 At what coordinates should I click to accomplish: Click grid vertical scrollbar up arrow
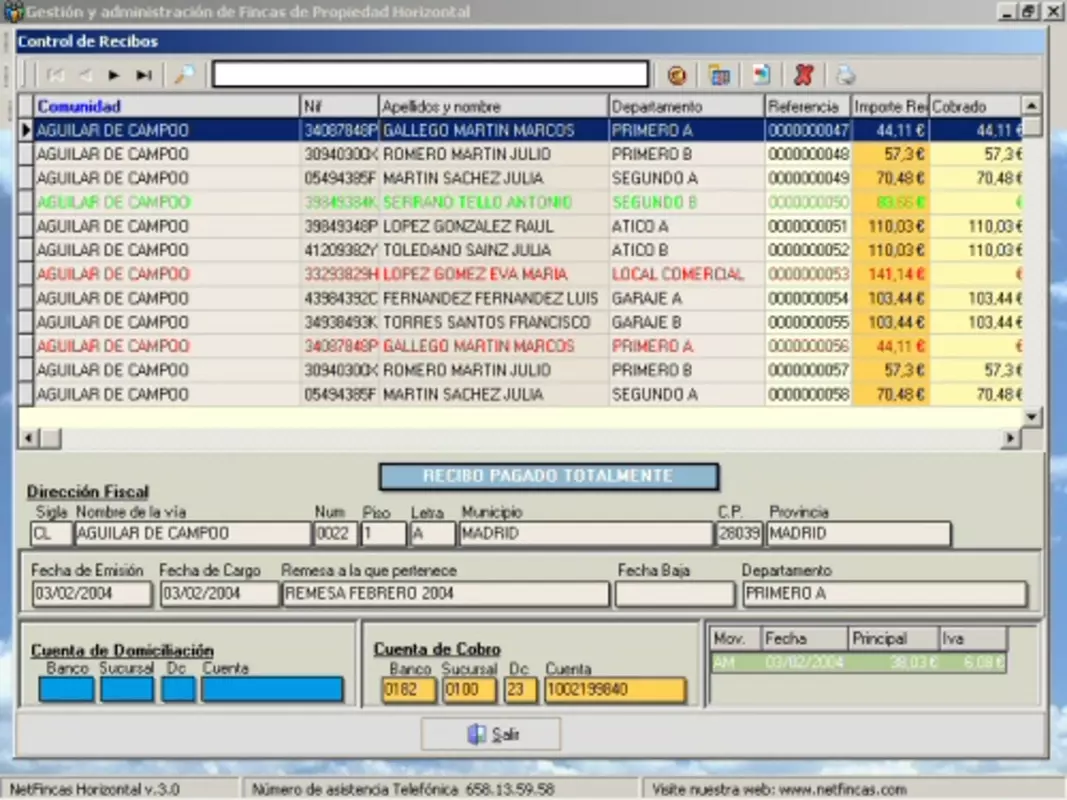(x=1032, y=105)
